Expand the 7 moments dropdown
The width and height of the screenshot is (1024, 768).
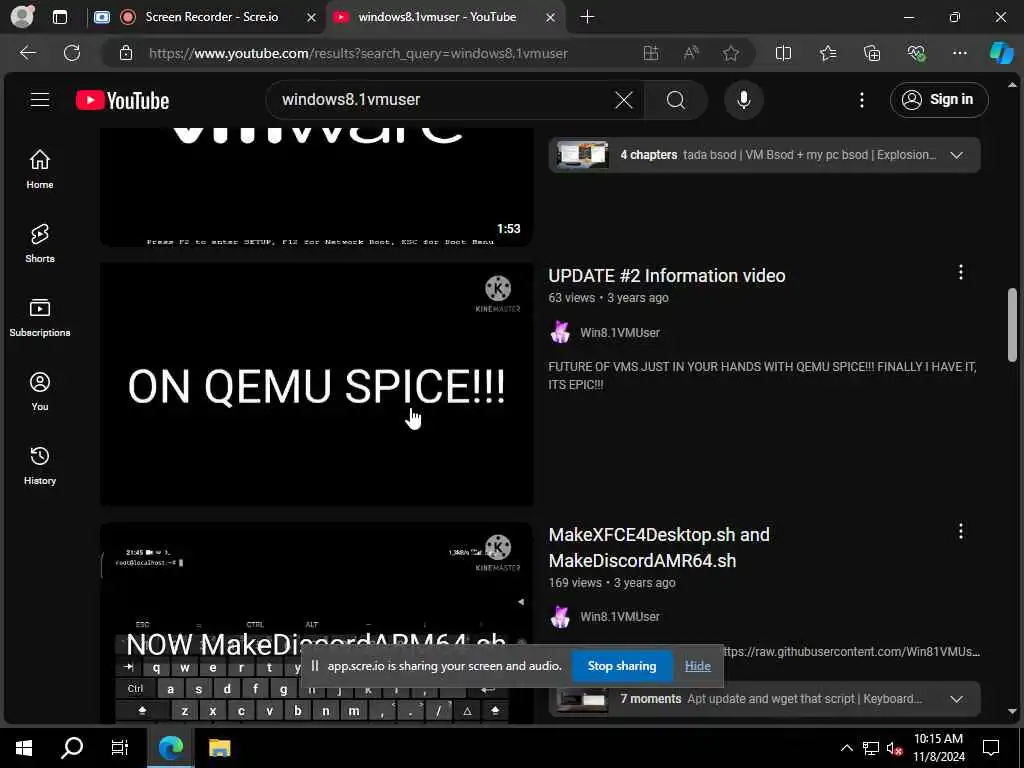[956, 699]
